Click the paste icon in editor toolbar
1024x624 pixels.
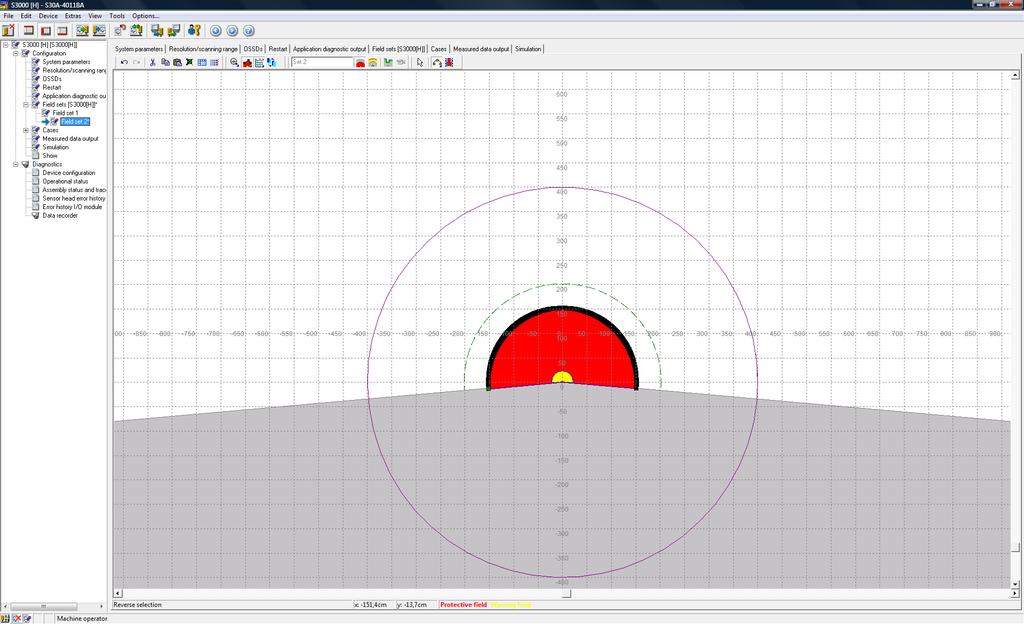177,63
